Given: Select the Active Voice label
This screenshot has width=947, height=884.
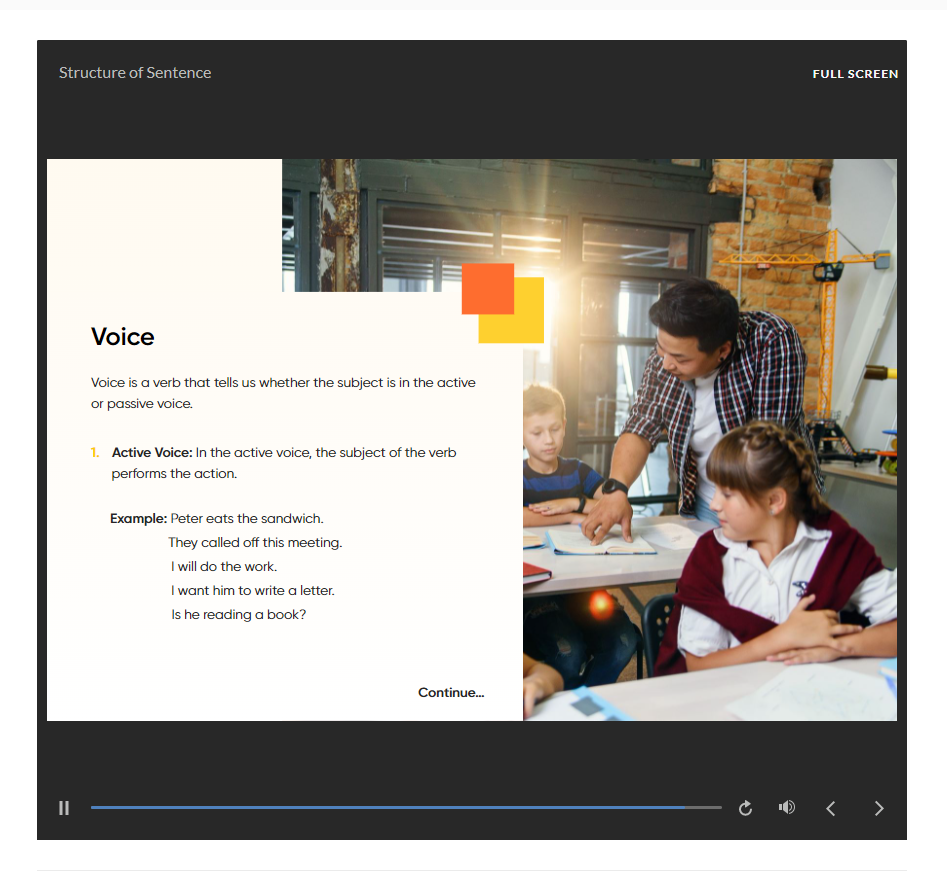Looking at the screenshot, I should click(152, 452).
